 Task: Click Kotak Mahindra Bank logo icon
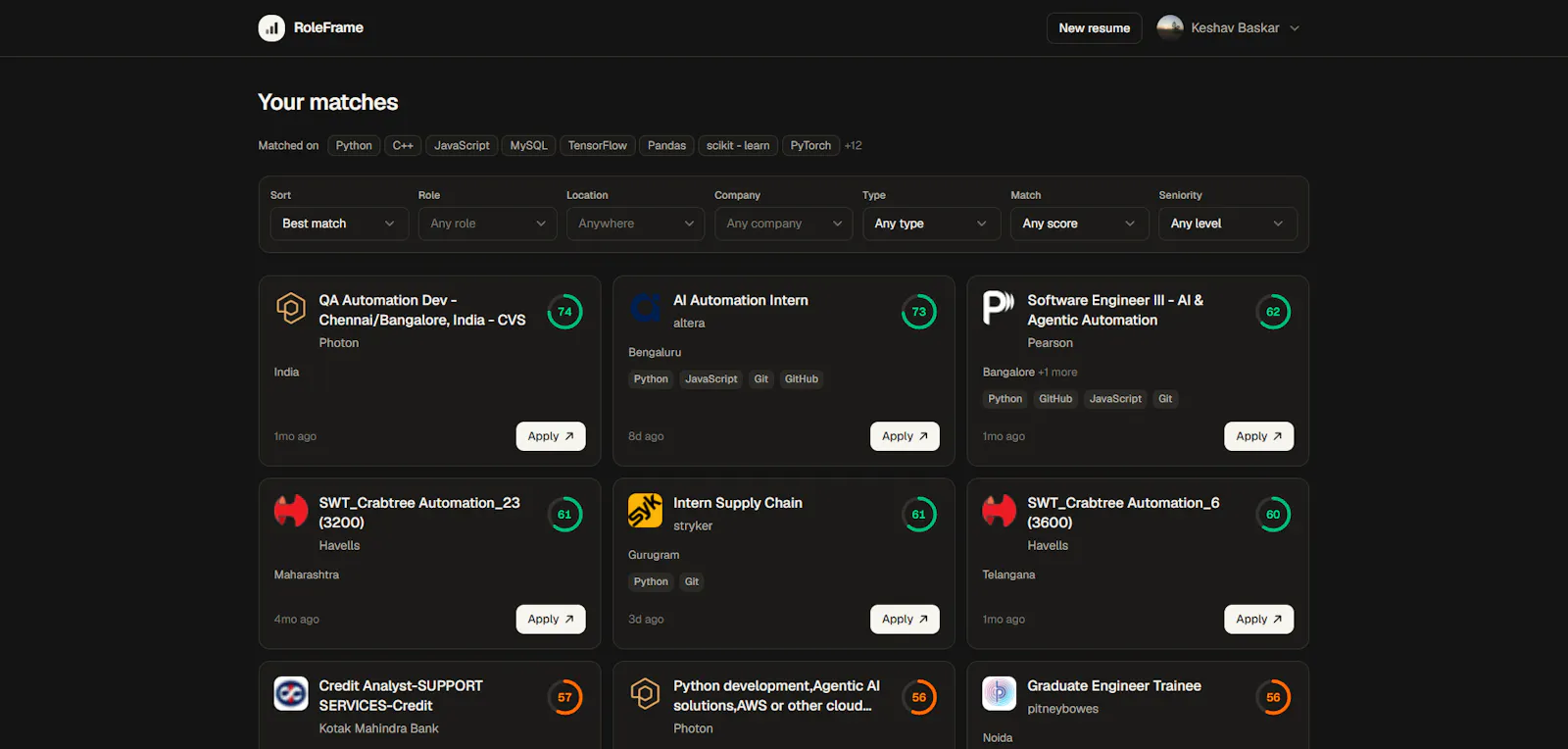click(291, 694)
